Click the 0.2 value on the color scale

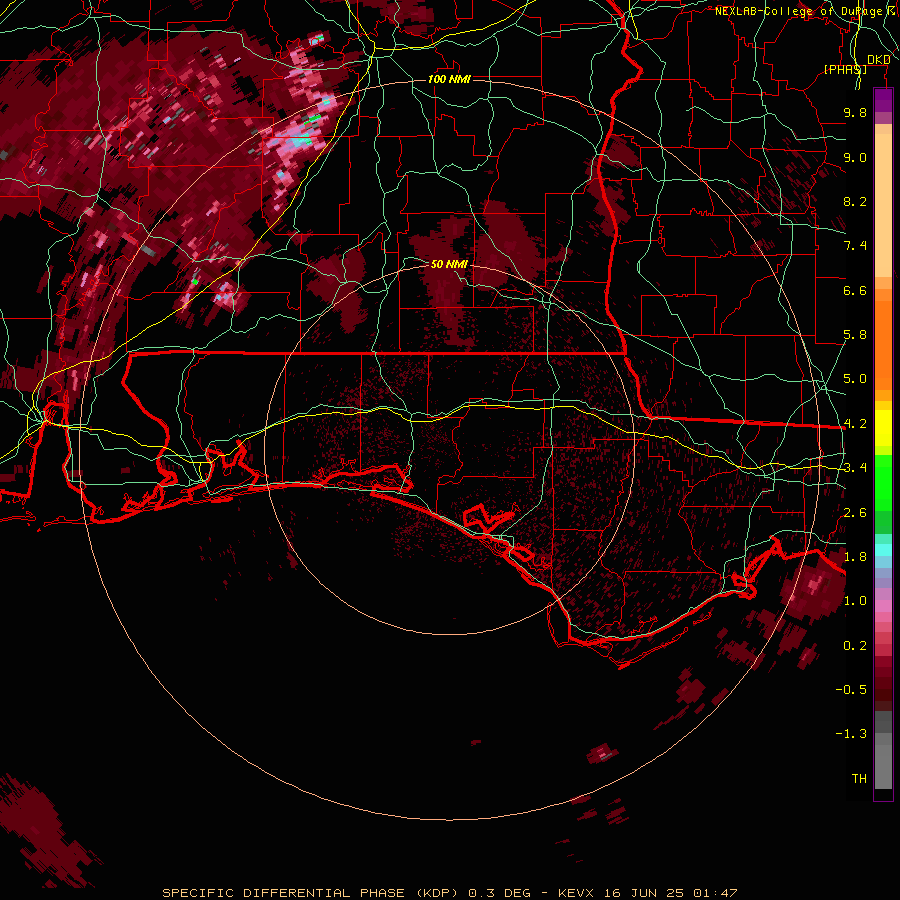click(x=855, y=646)
